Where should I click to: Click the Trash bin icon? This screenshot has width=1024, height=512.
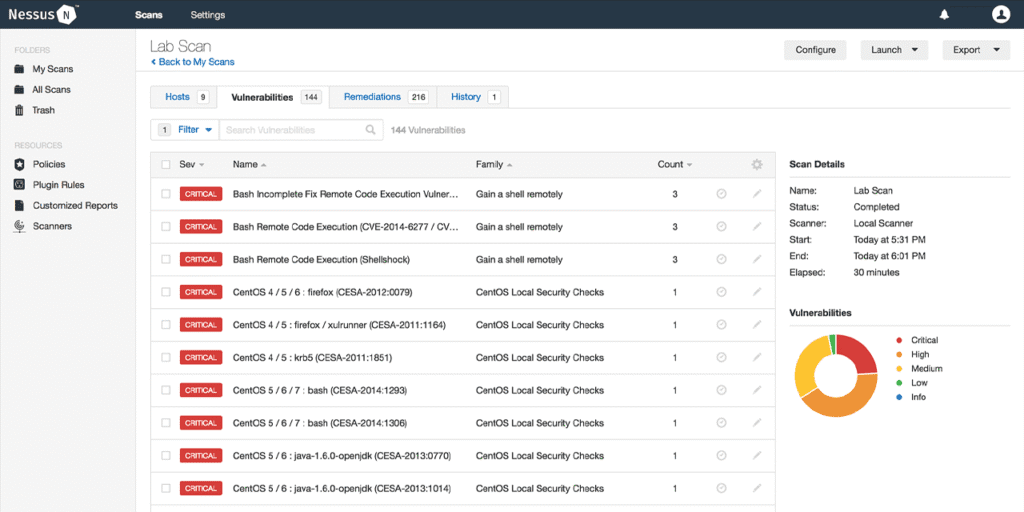pyautogui.click(x=20, y=110)
